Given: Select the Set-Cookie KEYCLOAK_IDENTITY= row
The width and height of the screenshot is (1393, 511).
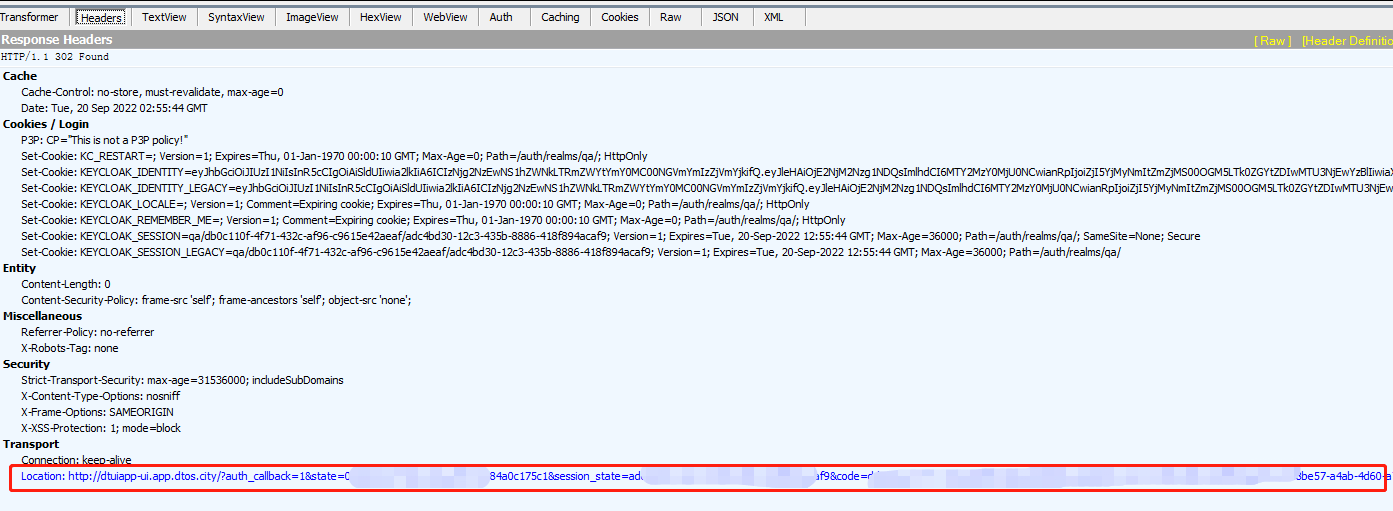Looking at the screenshot, I should pos(706,172).
